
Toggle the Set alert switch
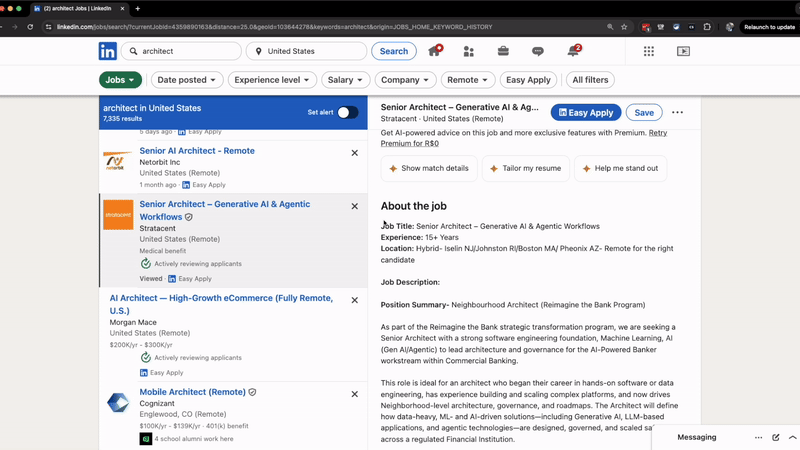point(348,112)
